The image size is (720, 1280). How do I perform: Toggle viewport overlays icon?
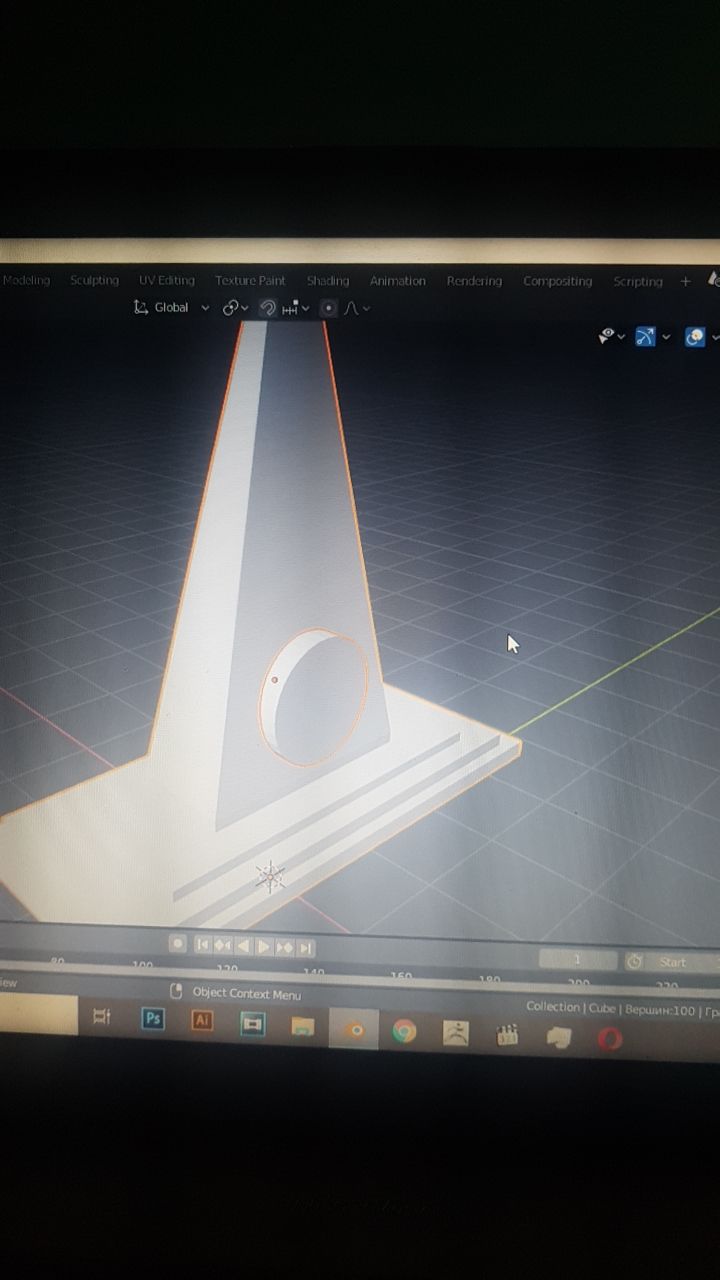pos(695,337)
